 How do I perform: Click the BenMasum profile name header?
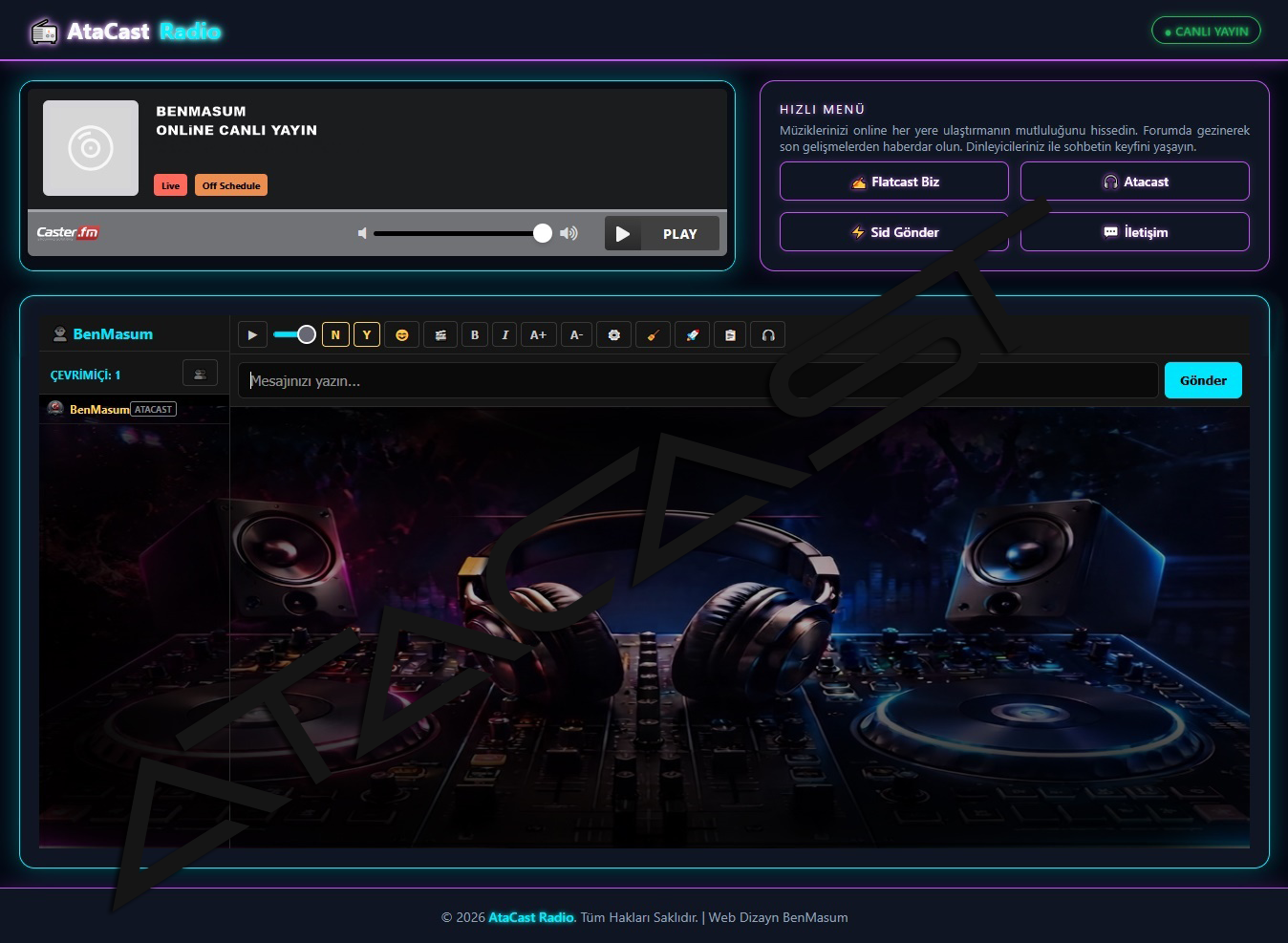coord(113,334)
